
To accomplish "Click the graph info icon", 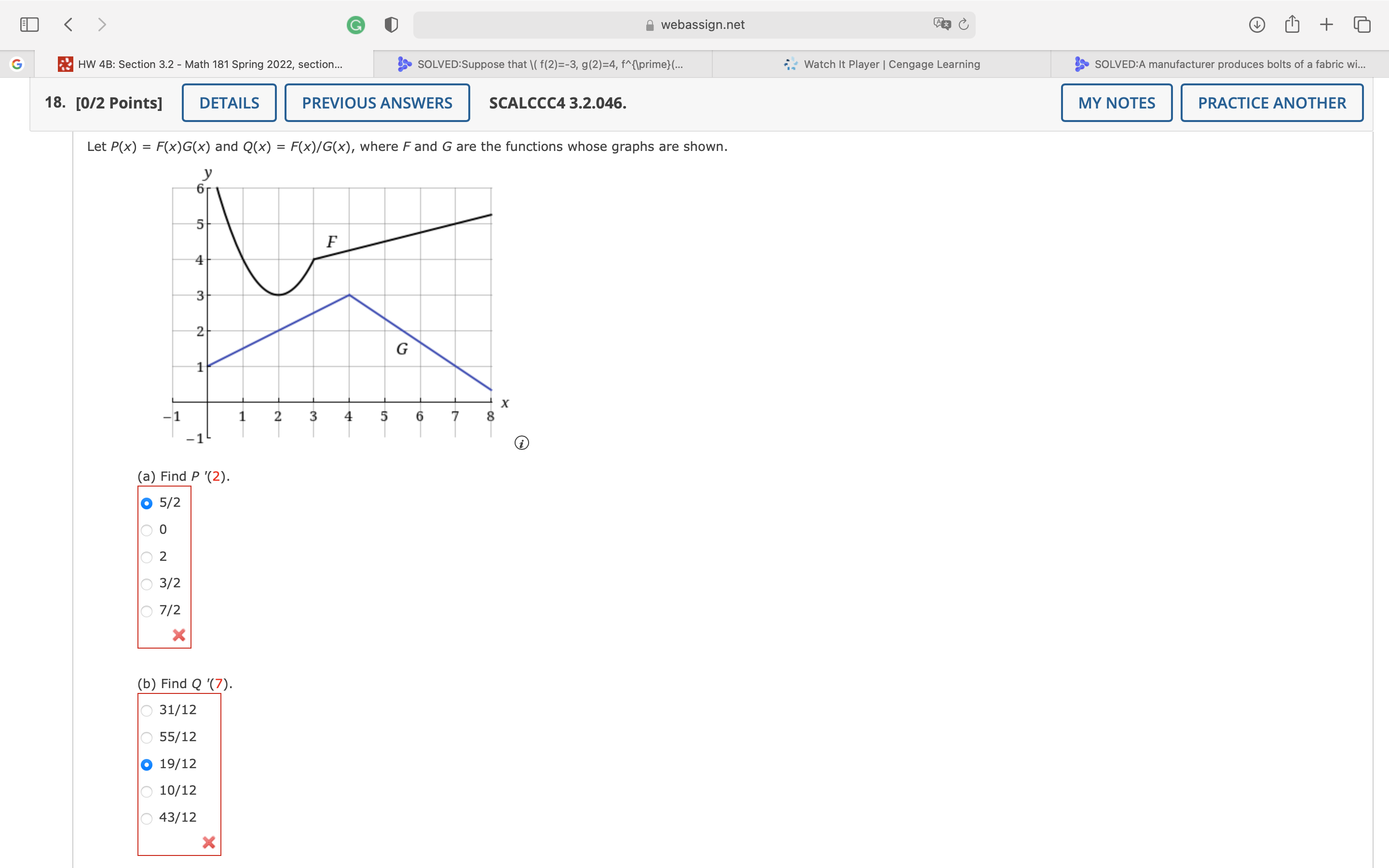I will (x=522, y=443).
